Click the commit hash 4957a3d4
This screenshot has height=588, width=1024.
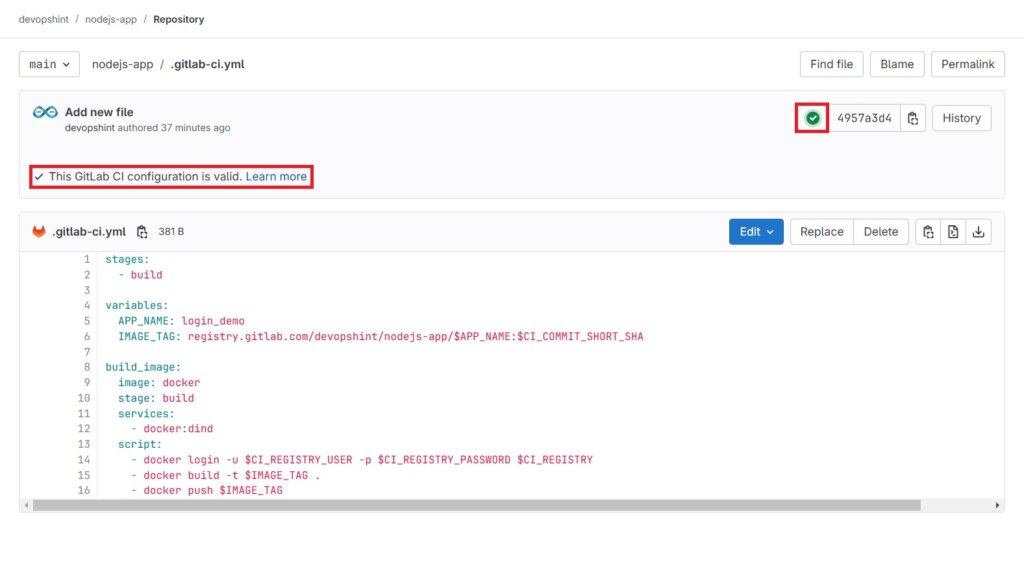click(864, 118)
